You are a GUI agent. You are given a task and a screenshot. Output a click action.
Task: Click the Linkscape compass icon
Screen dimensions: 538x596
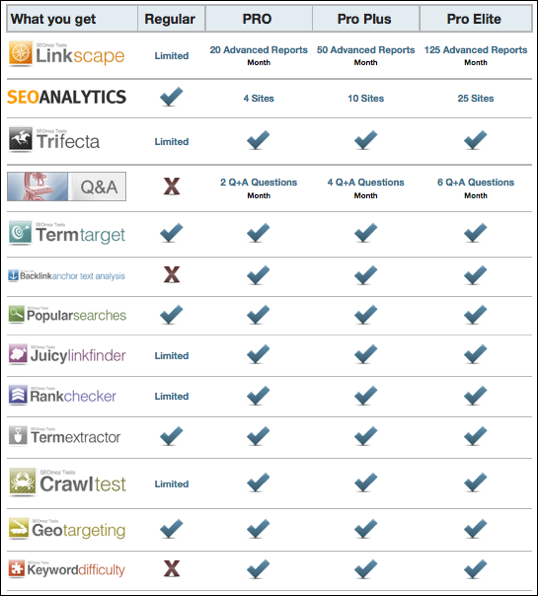(21, 53)
